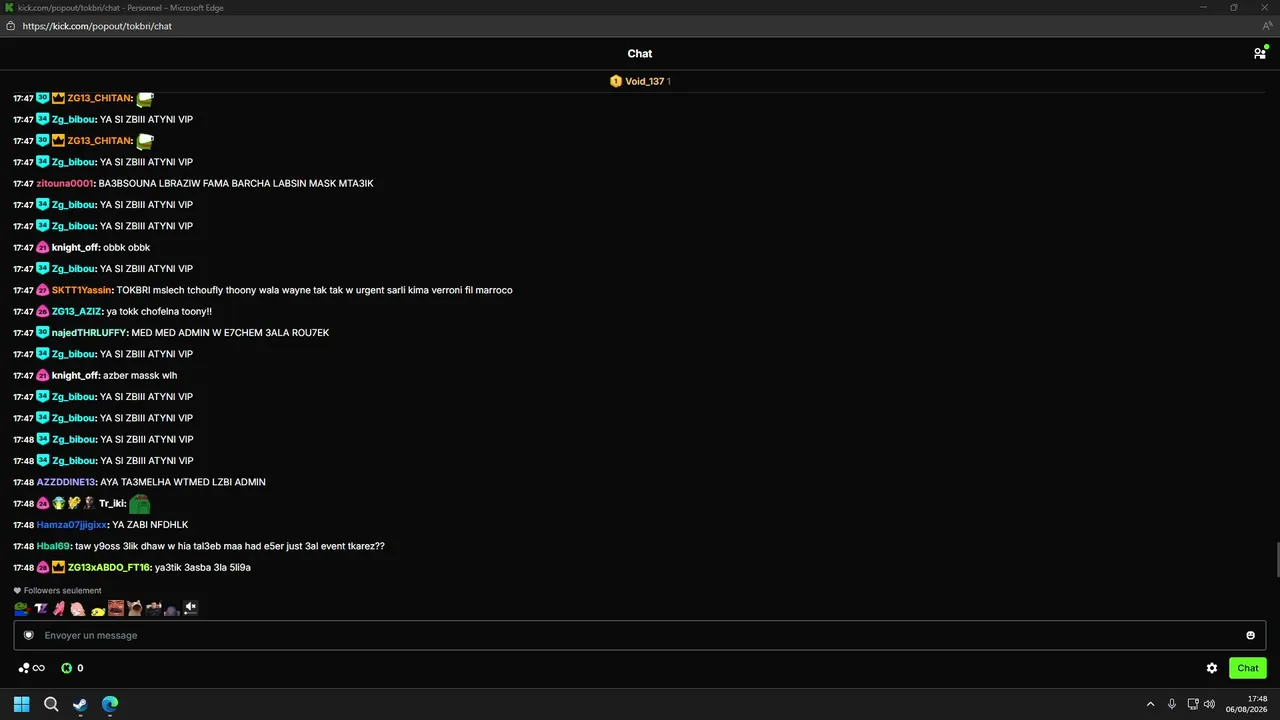Open SKTT1Yassin's user profile
This screenshot has width=1280, height=720.
coord(81,290)
